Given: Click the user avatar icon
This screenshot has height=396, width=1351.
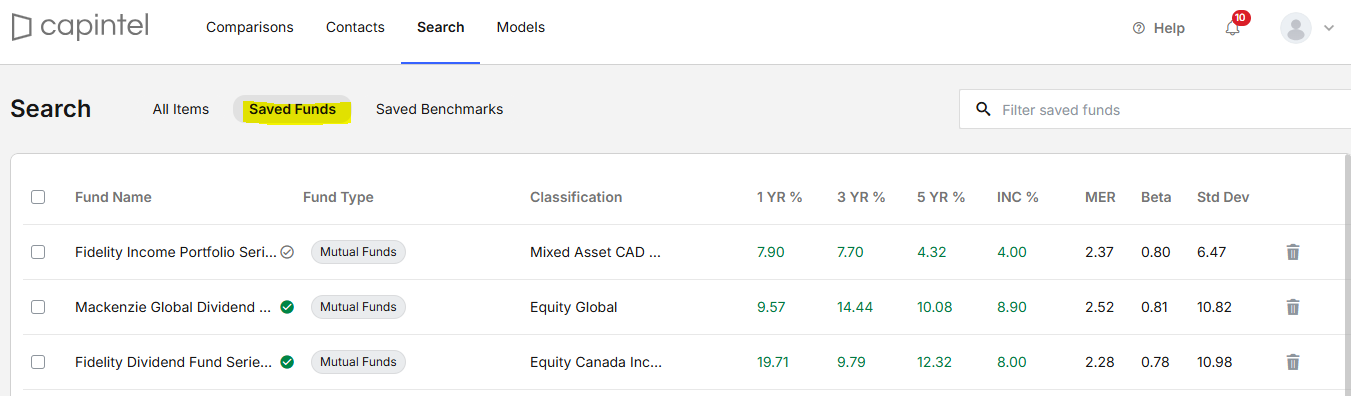Looking at the screenshot, I should click(x=1296, y=28).
